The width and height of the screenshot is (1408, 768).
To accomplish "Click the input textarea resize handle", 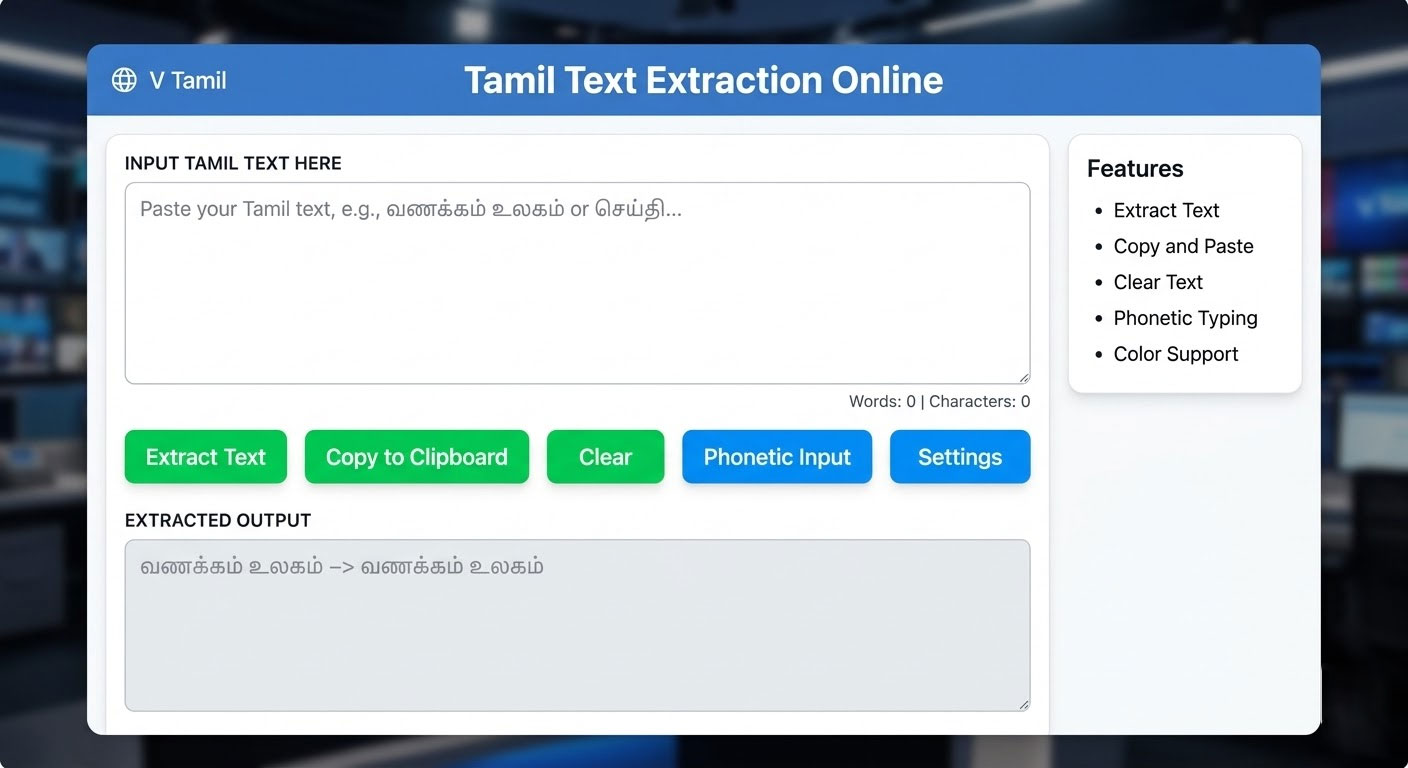I will (x=1024, y=378).
